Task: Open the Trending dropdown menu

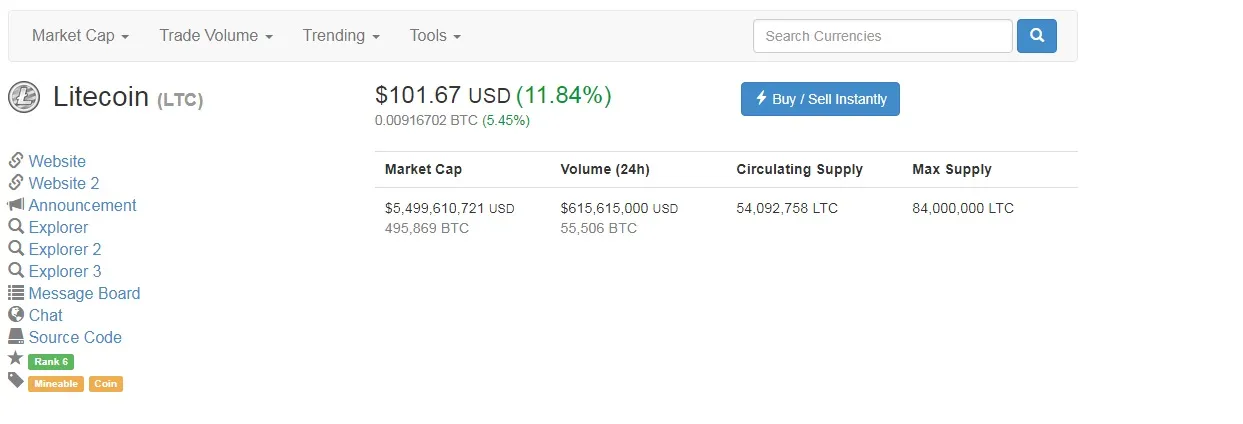Action: pos(341,35)
